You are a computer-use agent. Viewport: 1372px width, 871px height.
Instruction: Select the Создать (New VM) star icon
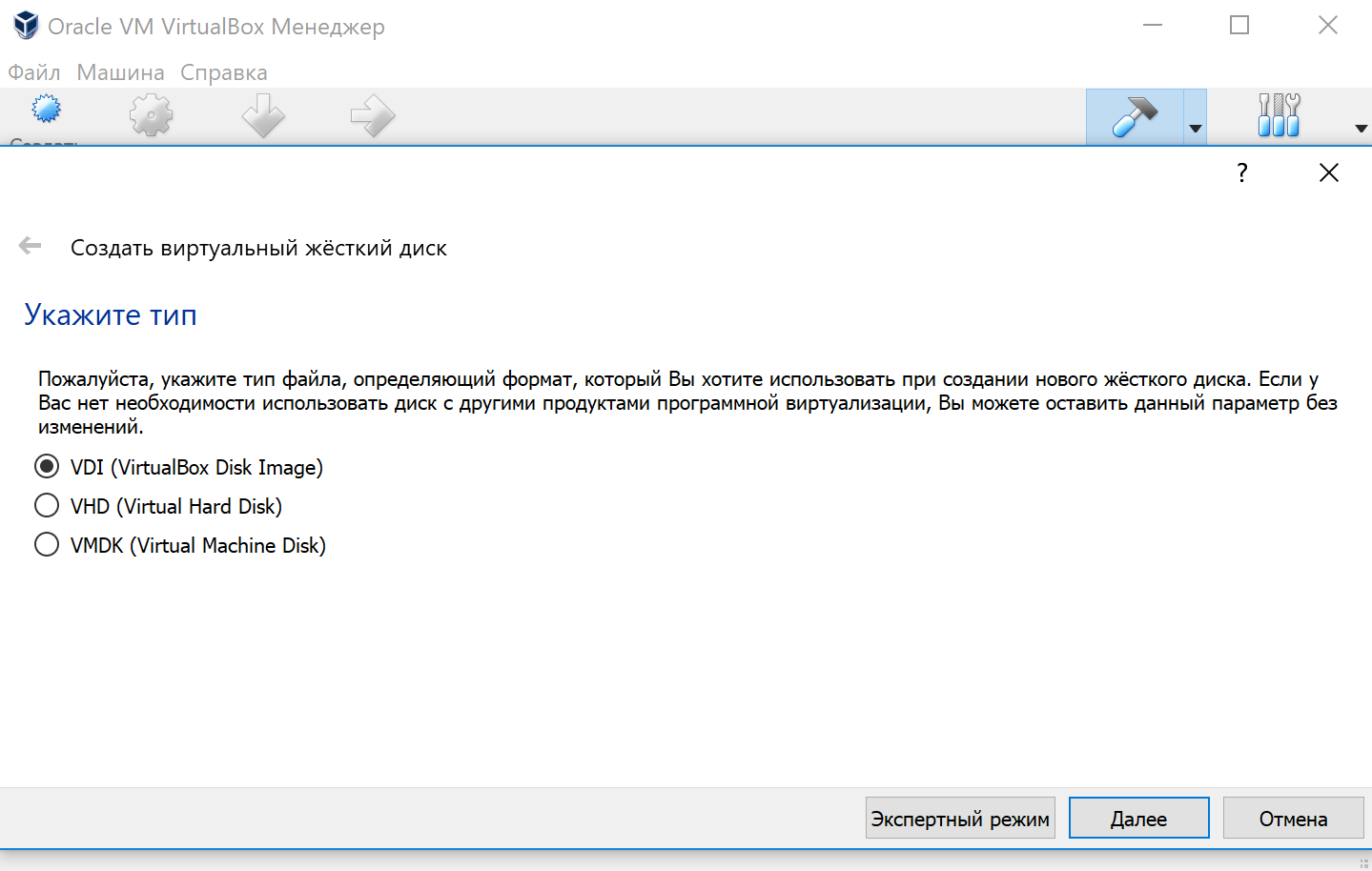click(45, 114)
